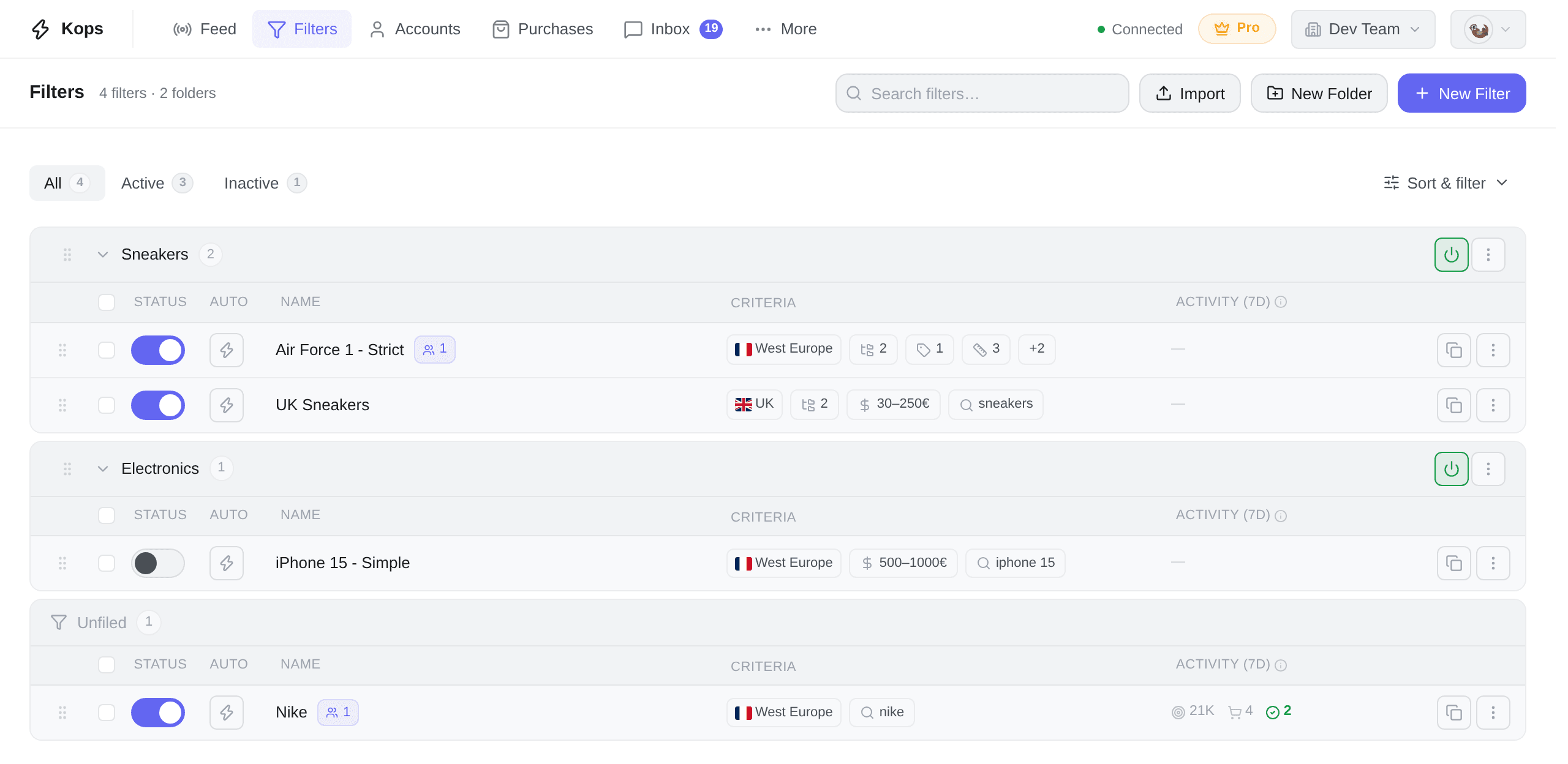Go to Accounts page

pos(415,29)
